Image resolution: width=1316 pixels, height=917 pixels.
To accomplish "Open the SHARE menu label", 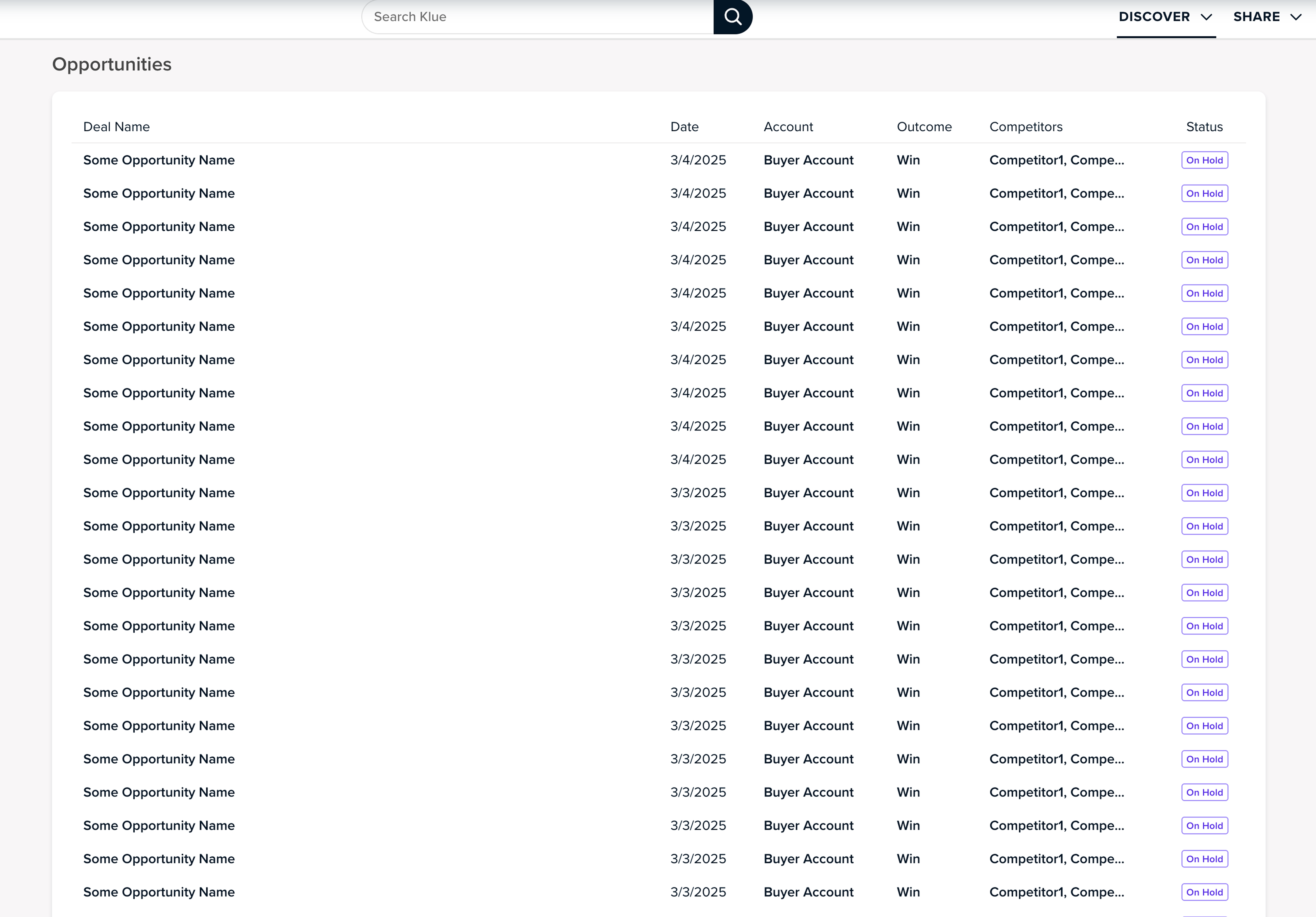I will pyautogui.click(x=1256, y=17).
